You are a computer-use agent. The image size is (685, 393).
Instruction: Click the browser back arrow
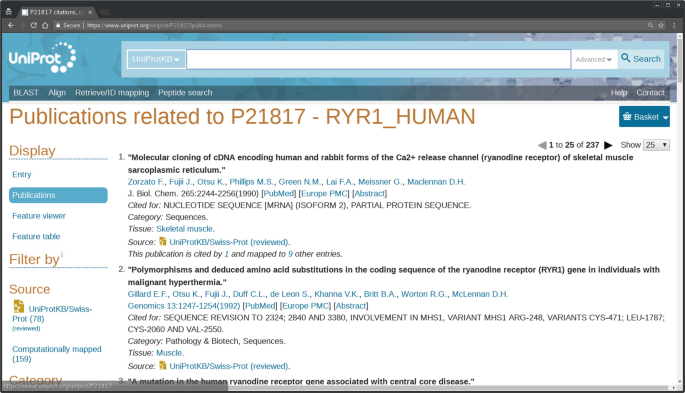pyautogui.click(x=11, y=25)
